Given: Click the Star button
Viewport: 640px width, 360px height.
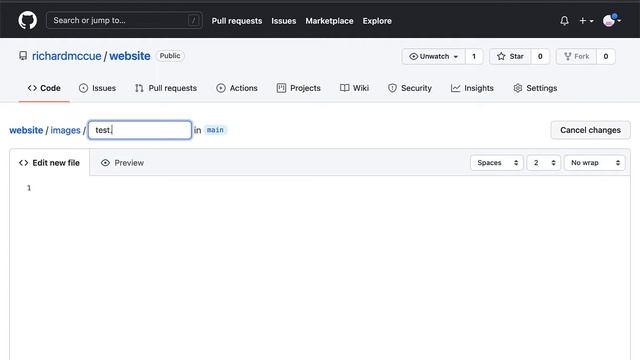Looking at the screenshot, I should point(510,56).
